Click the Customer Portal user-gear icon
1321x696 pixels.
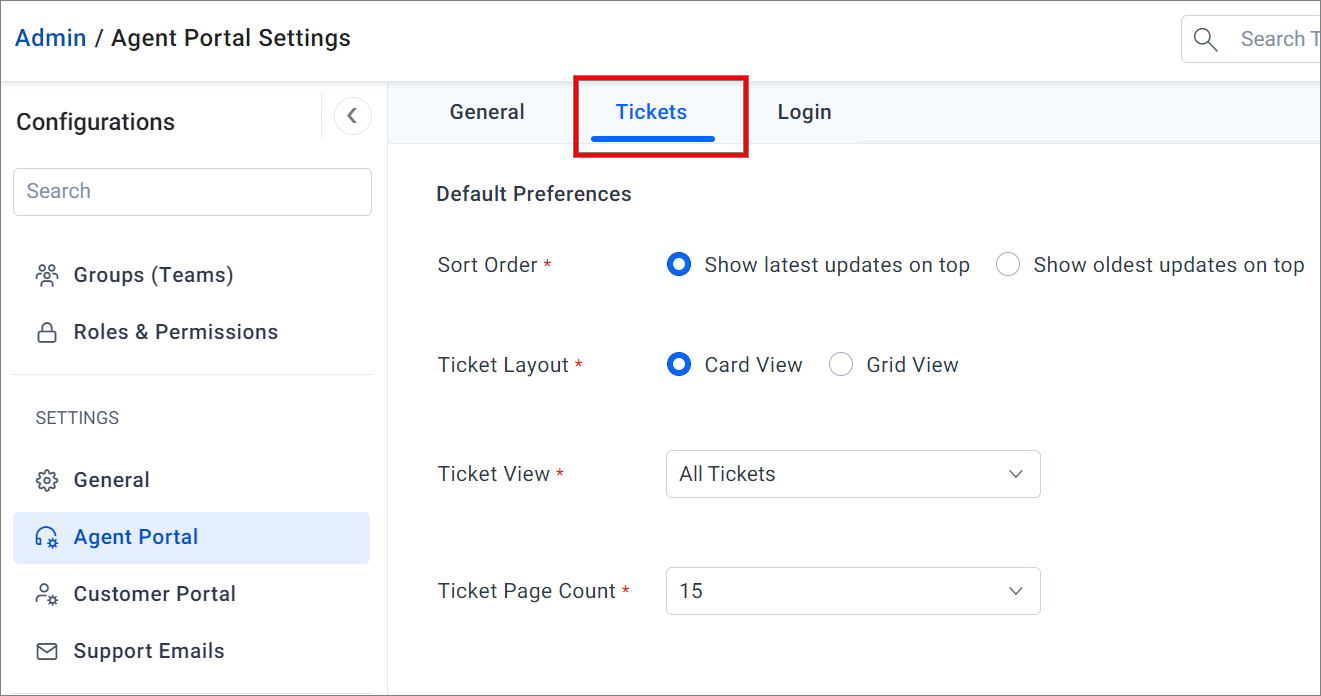point(47,594)
